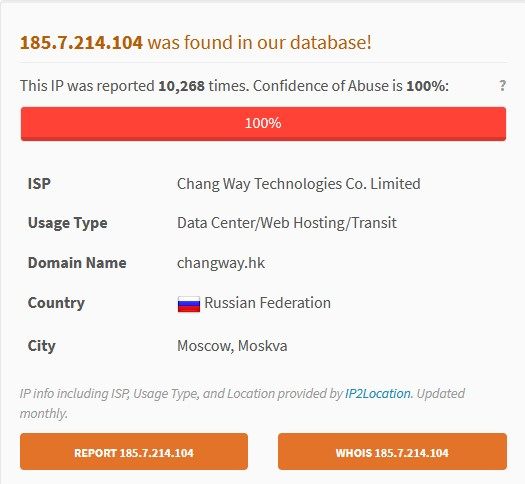Click the Data Center/Web Hosting/Transit text
The width and height of the screenshot is (525, 484).
287,223
